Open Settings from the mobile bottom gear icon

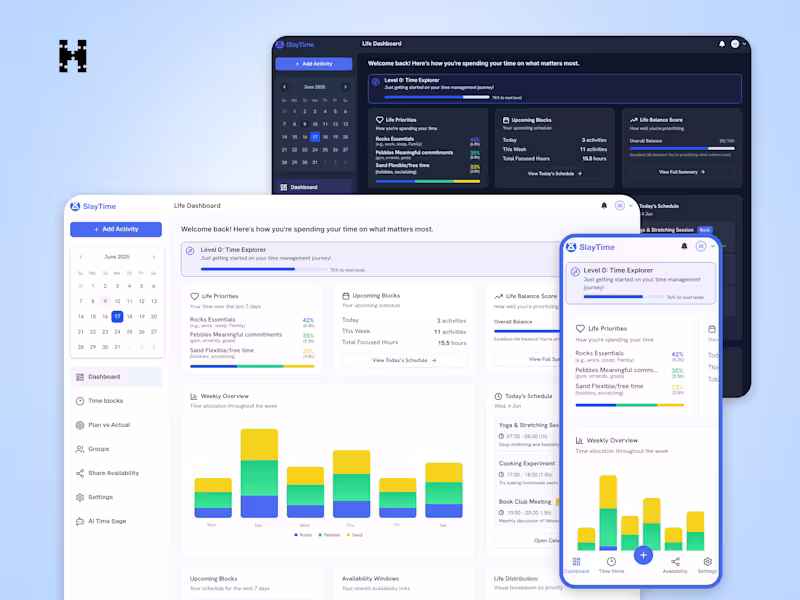click(707, 561)
